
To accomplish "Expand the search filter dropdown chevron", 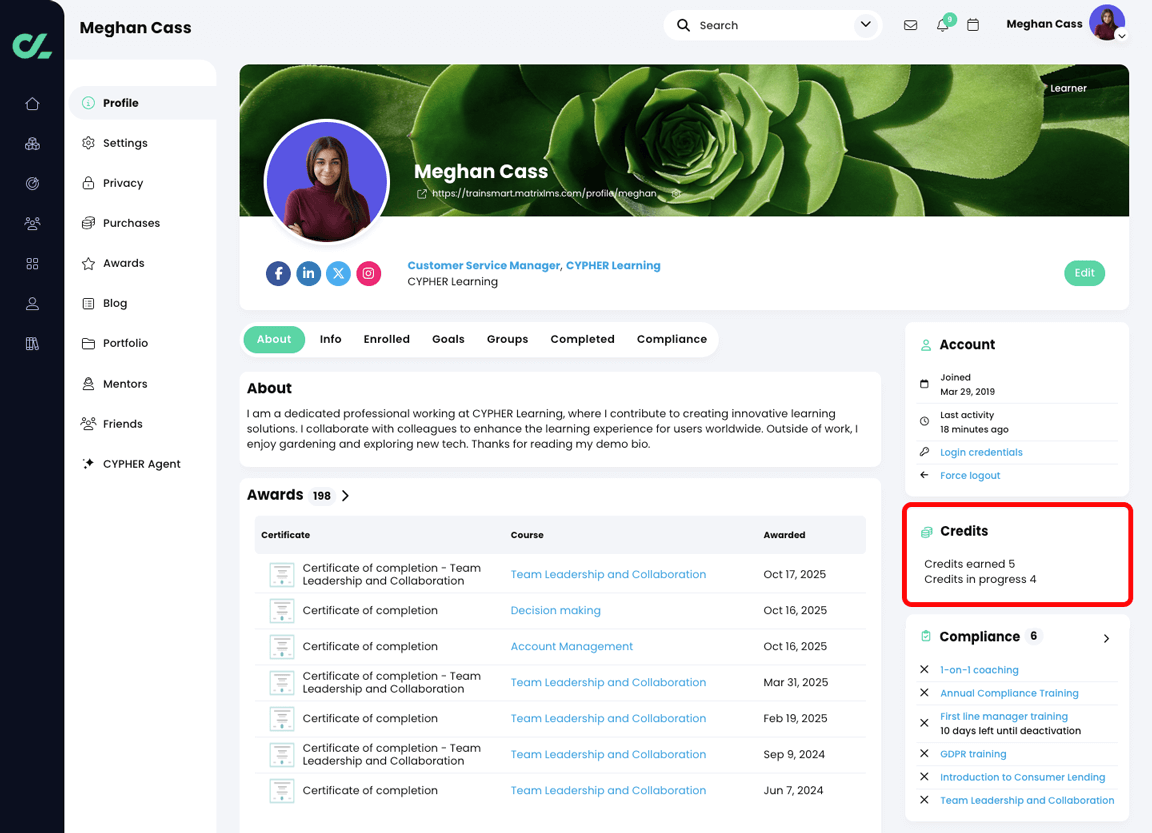I will point(866,24).
